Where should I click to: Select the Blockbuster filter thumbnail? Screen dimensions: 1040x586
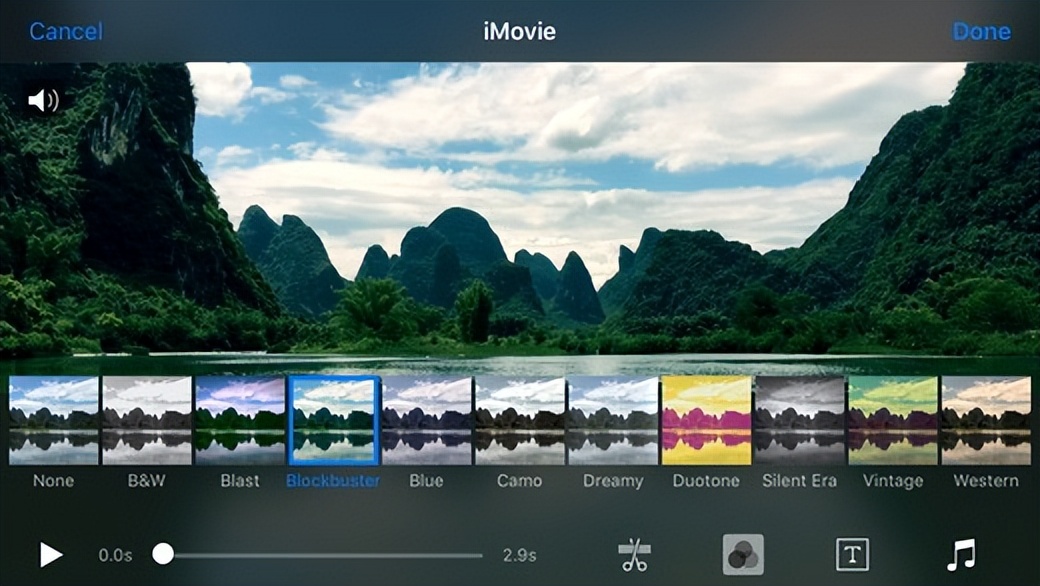tap(334, 420)
